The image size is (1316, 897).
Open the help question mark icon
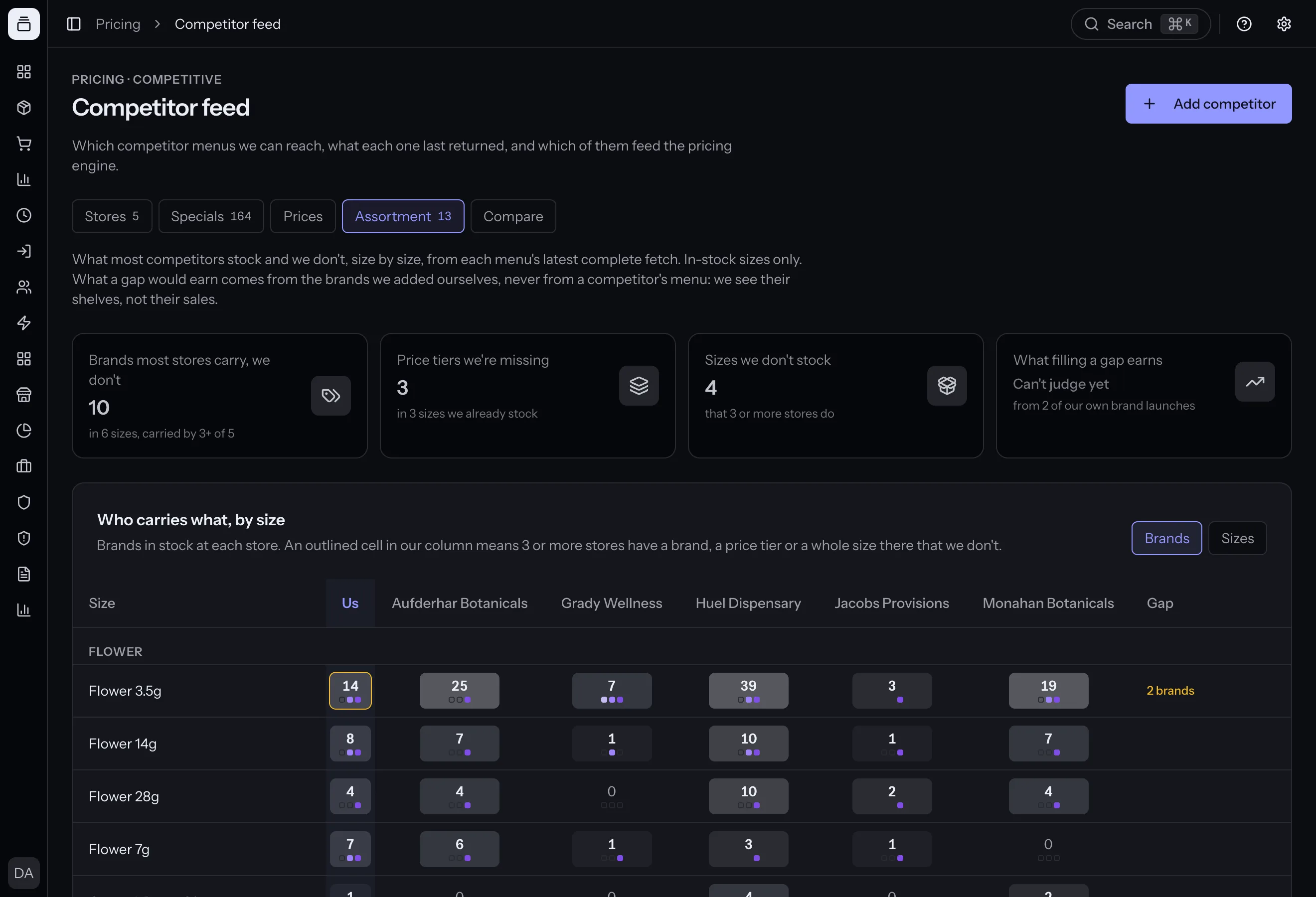1244,24
